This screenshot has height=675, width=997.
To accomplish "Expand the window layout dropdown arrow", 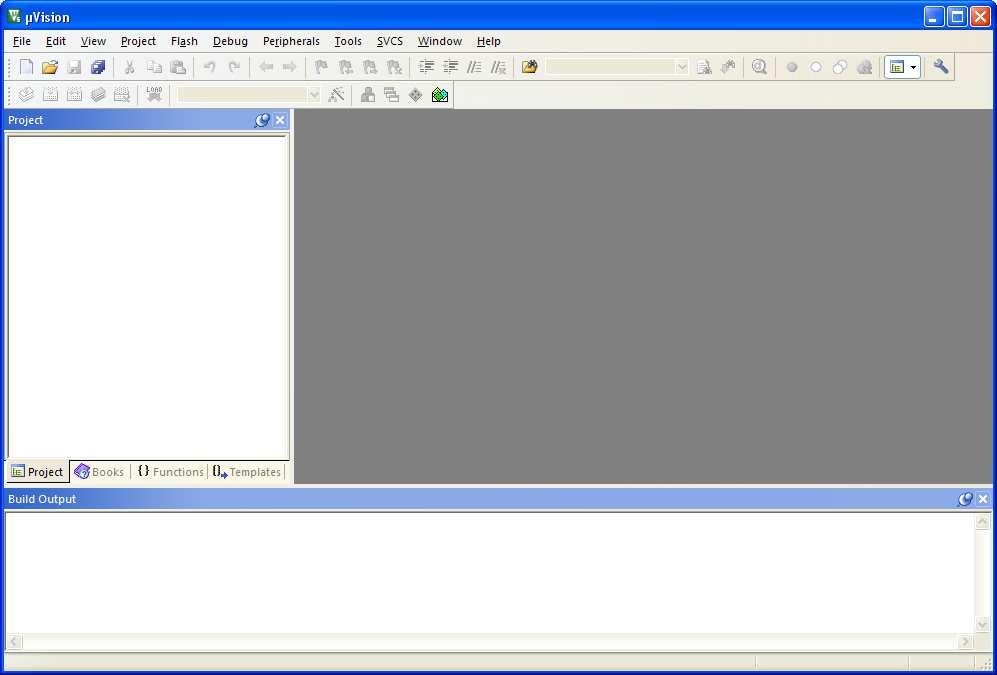I will [x=914, y=67].
